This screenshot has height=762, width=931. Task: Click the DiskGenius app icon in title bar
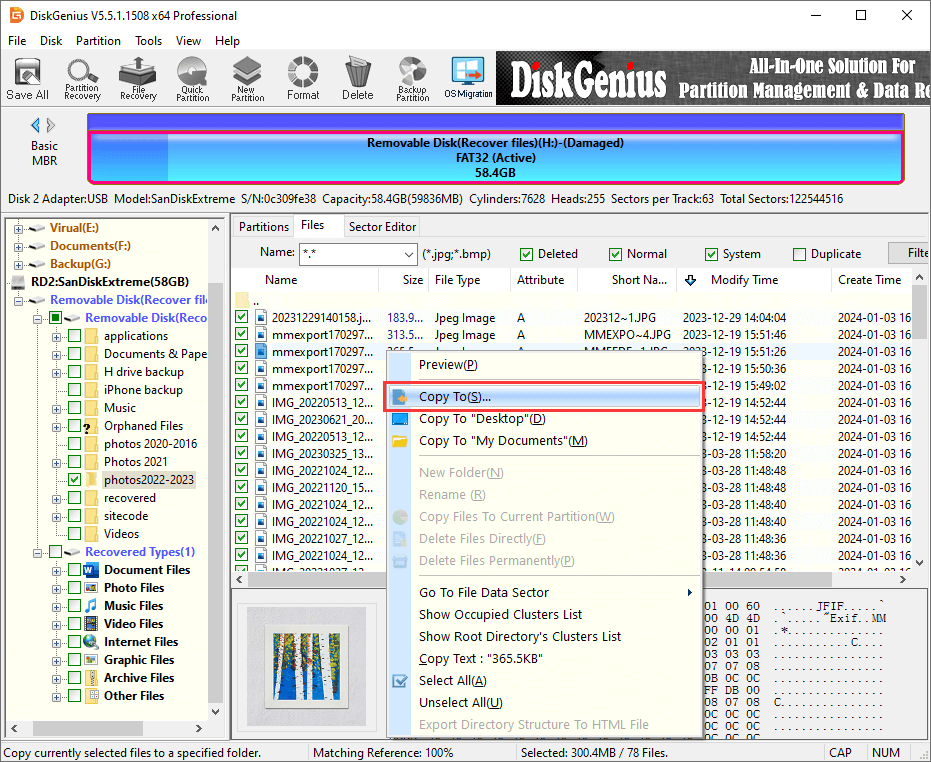click(16, 15)
